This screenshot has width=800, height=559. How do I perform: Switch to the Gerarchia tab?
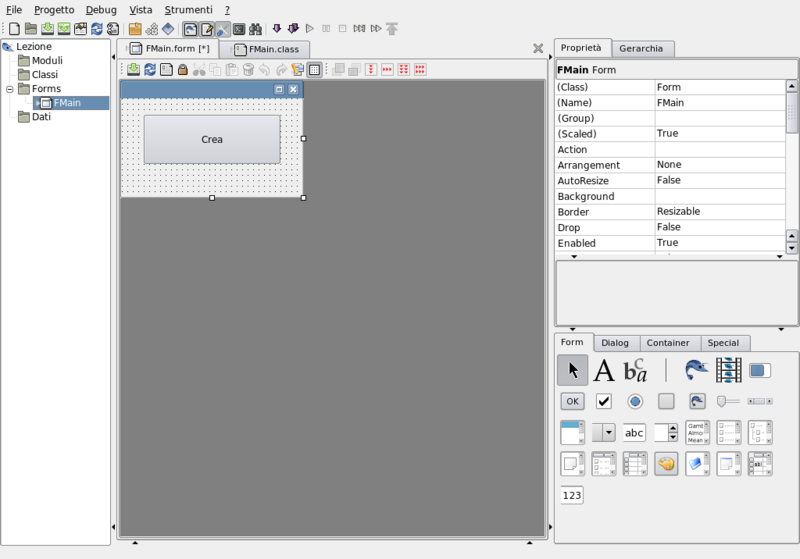pos(641,48)
